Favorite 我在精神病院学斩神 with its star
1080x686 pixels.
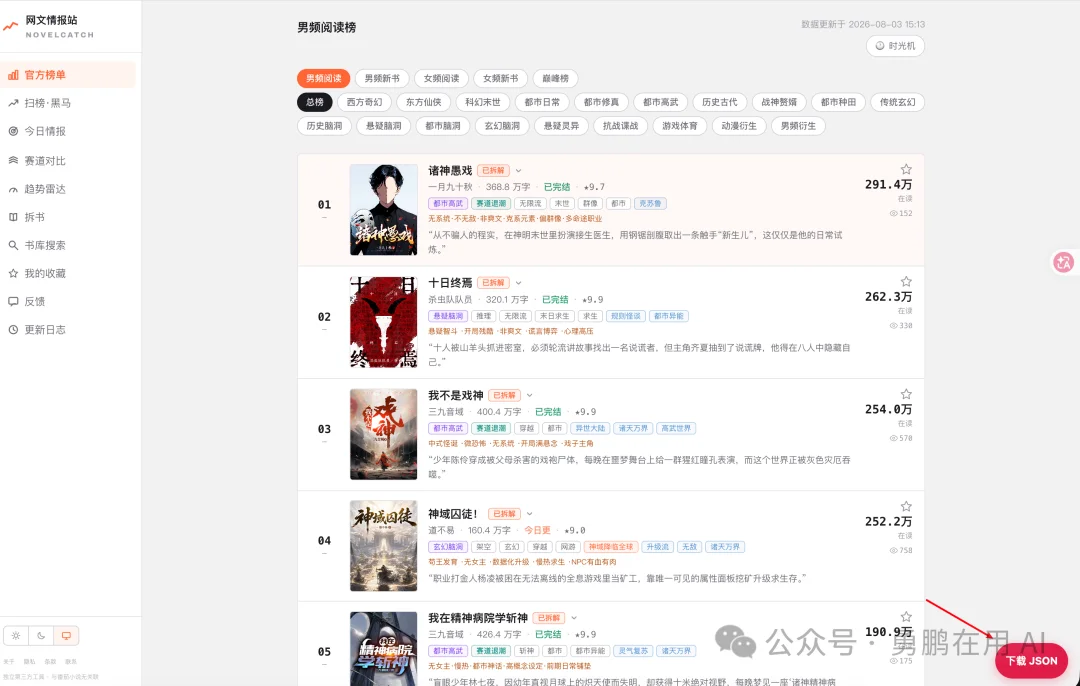coord(906,616)
